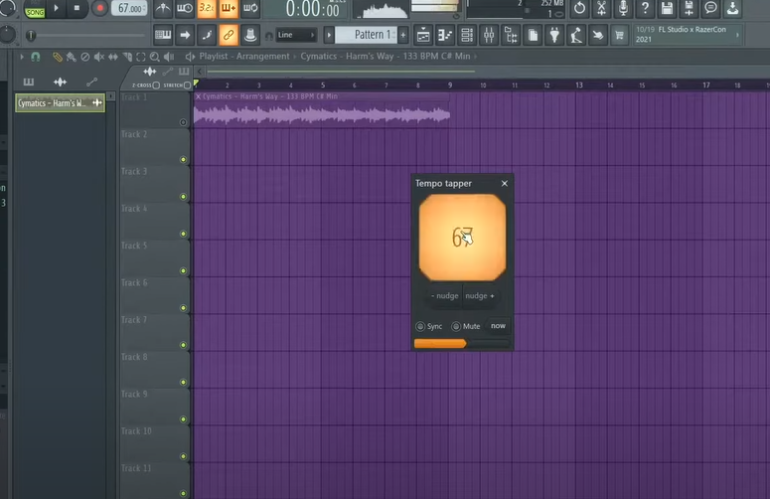Select the playlist Draw pencil tool

(57, 57)
